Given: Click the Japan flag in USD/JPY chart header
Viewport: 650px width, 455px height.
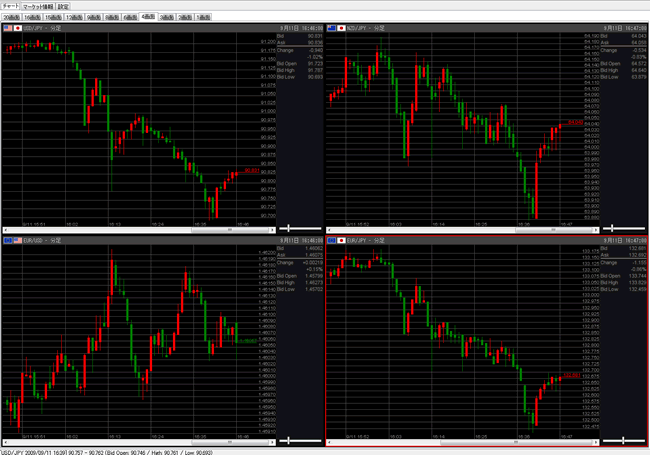Looking at the screenshot, I should click(x=18, y=28).
